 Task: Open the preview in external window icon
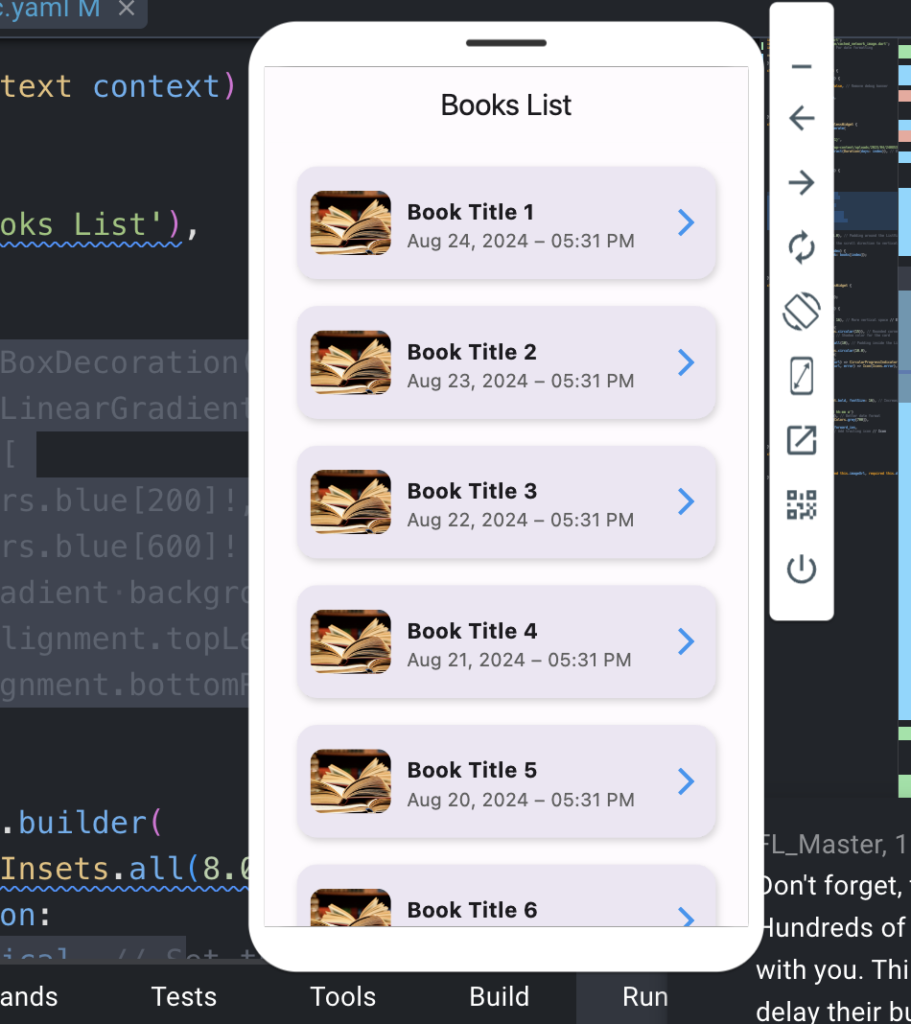801,440
